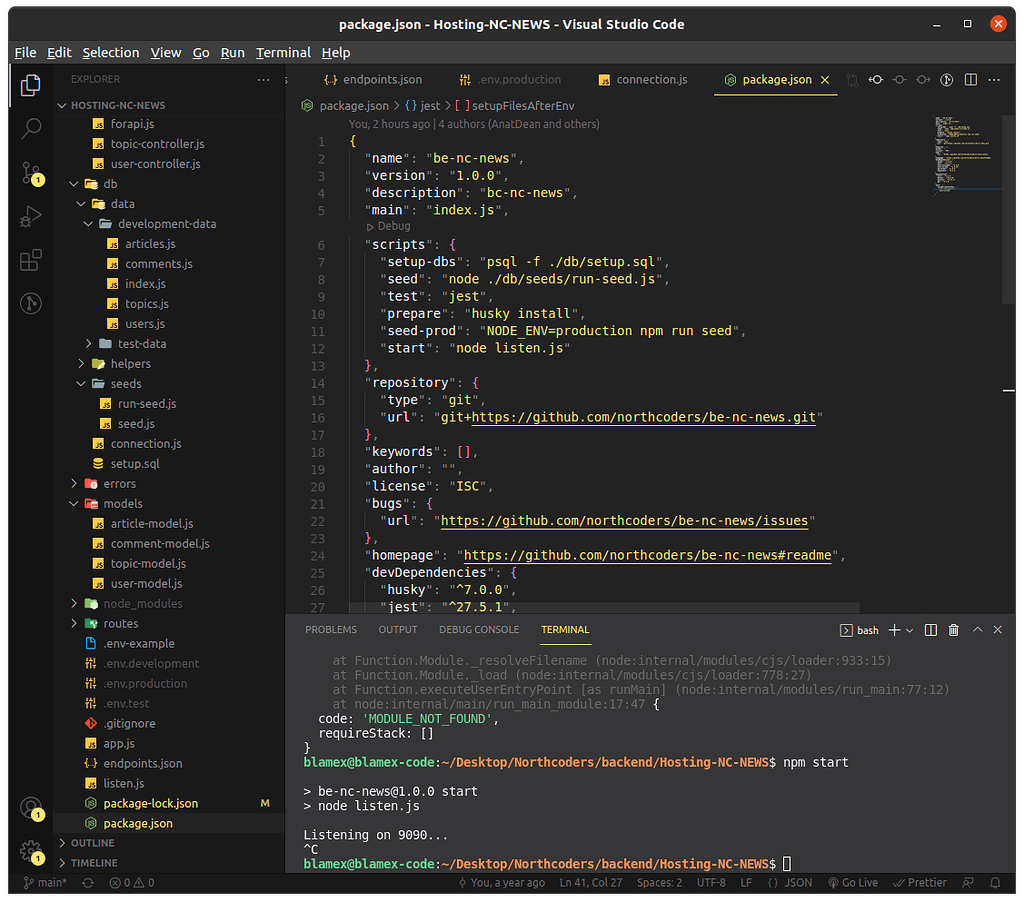Switch to the connection.js tab
1024x902 pixels.
click(650, 80)
